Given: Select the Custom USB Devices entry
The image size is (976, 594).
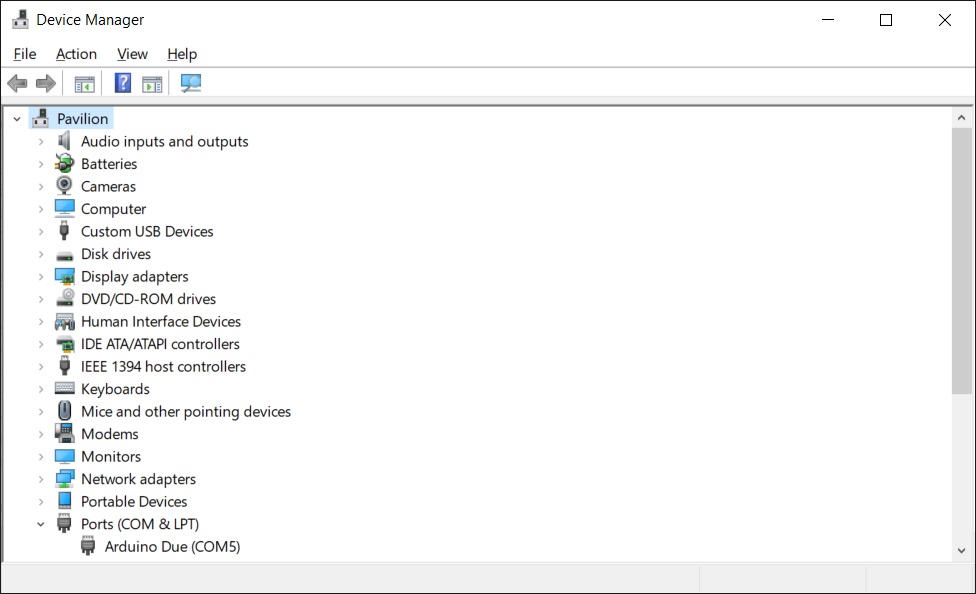Looking at the screenshot, I should [x=147, y=231].
